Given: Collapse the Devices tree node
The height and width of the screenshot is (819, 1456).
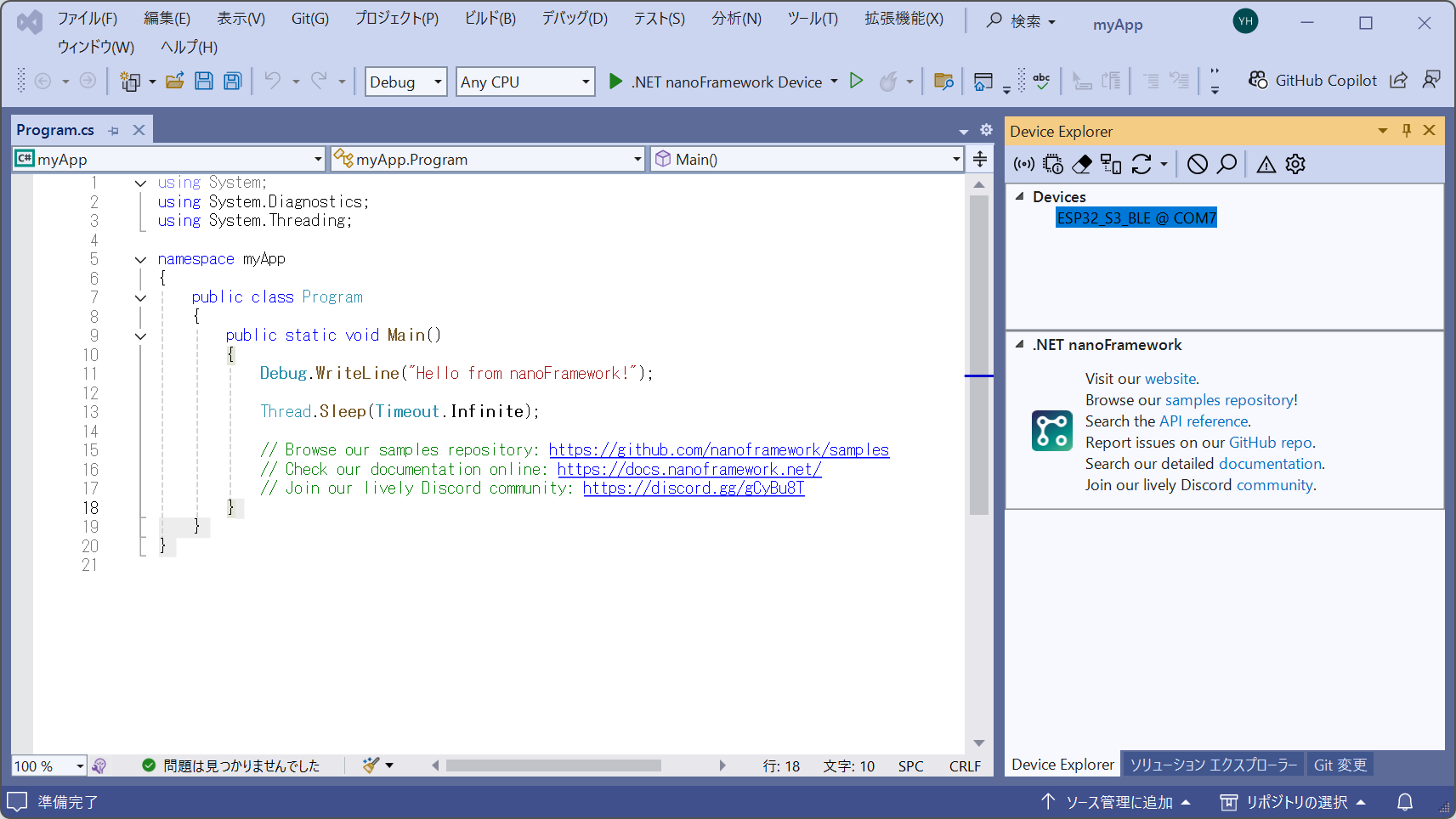Looking at the screenshot, I should coord(1019,196).
